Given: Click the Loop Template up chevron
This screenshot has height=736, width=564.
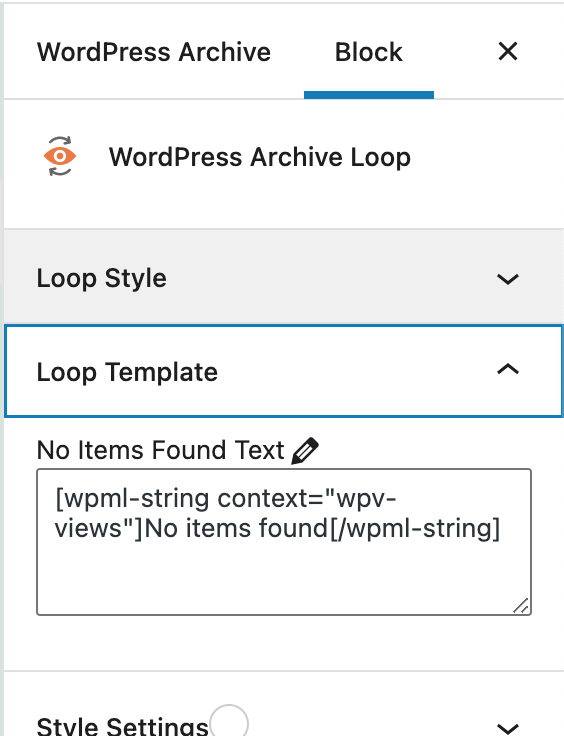Looking at the screenshot, I should pos(508,369).
